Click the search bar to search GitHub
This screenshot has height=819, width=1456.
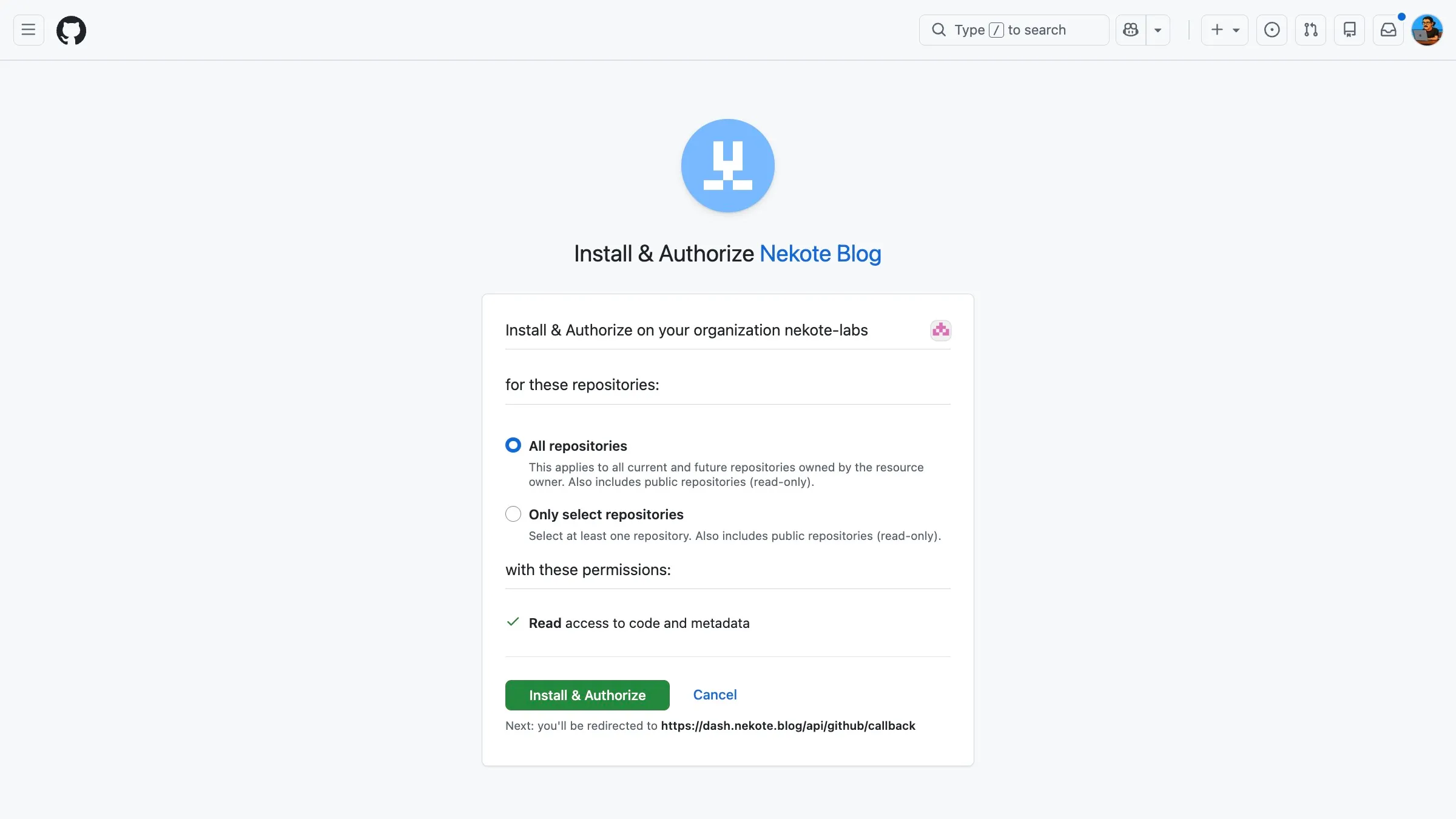1014,30
